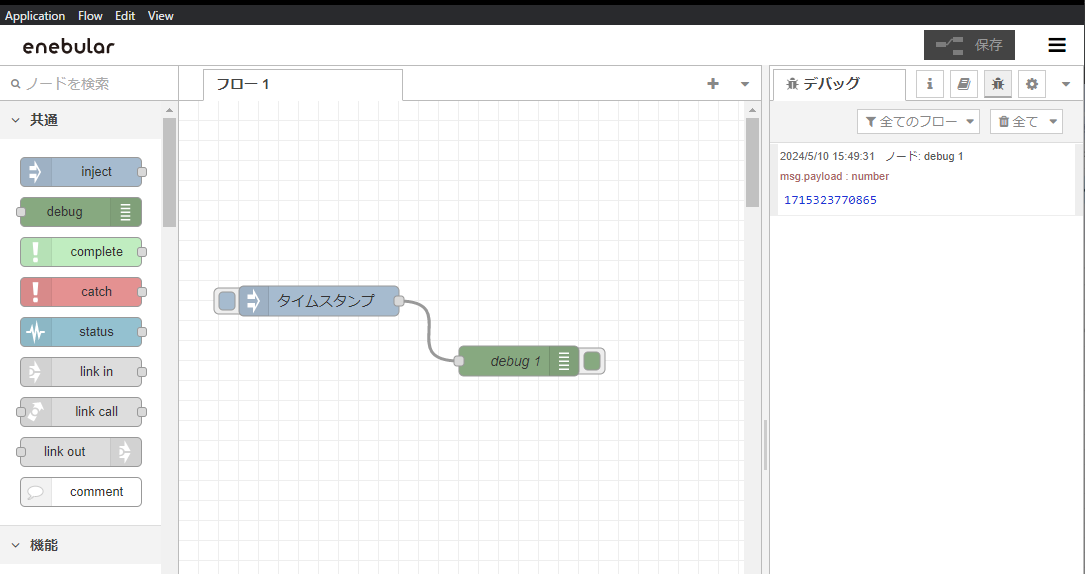Select the link call node in palette

[x=81, y=411]
